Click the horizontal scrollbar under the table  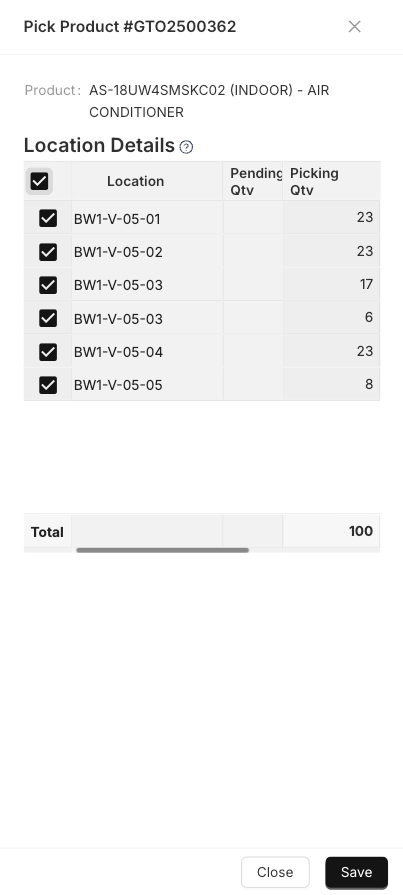pos(163,550)
